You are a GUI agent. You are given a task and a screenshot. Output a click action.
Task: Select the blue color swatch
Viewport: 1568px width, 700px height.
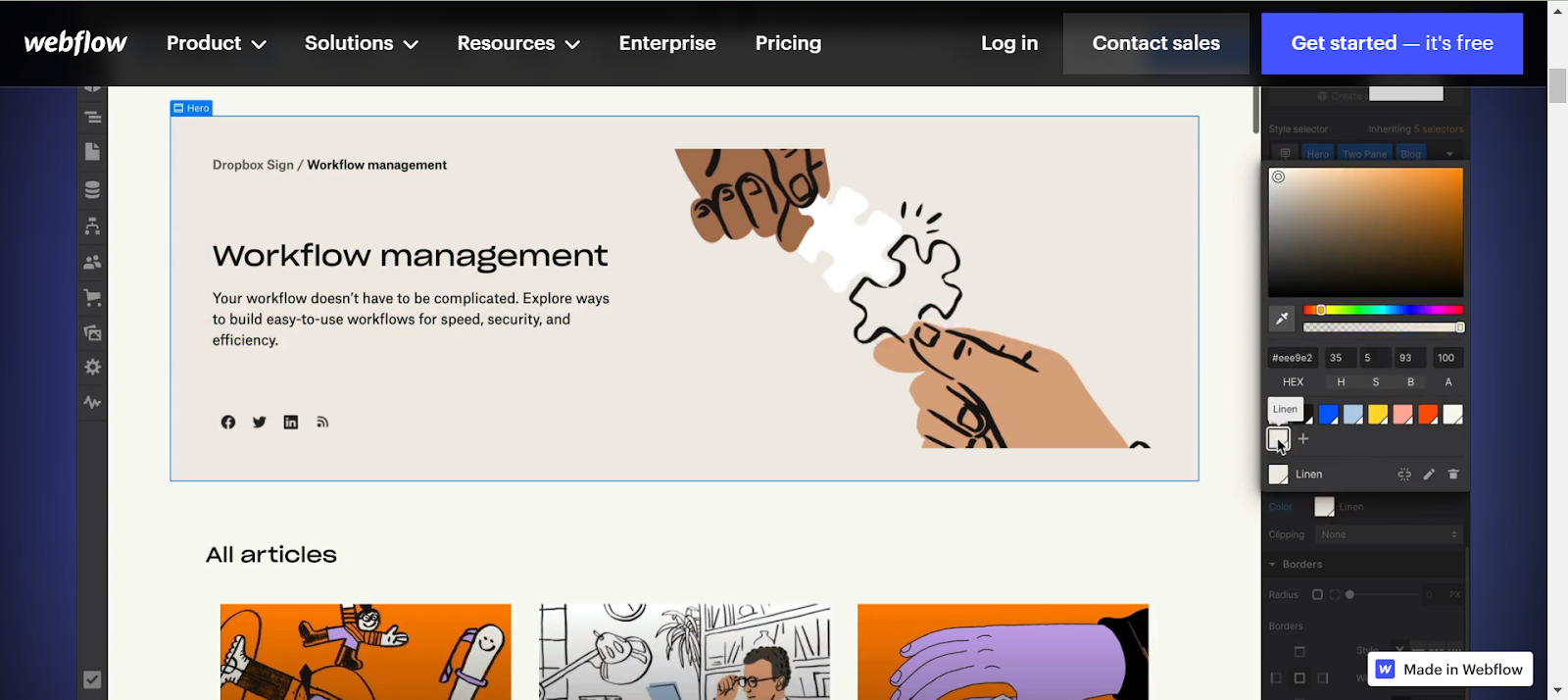tap(1328, 415)
